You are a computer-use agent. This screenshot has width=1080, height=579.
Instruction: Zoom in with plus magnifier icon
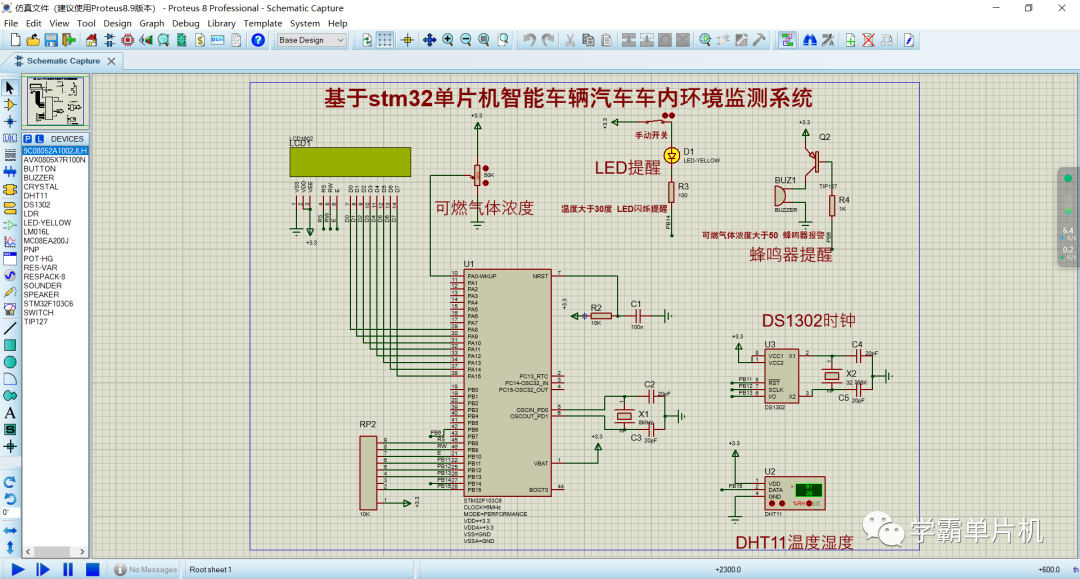(x=448, y=41)
